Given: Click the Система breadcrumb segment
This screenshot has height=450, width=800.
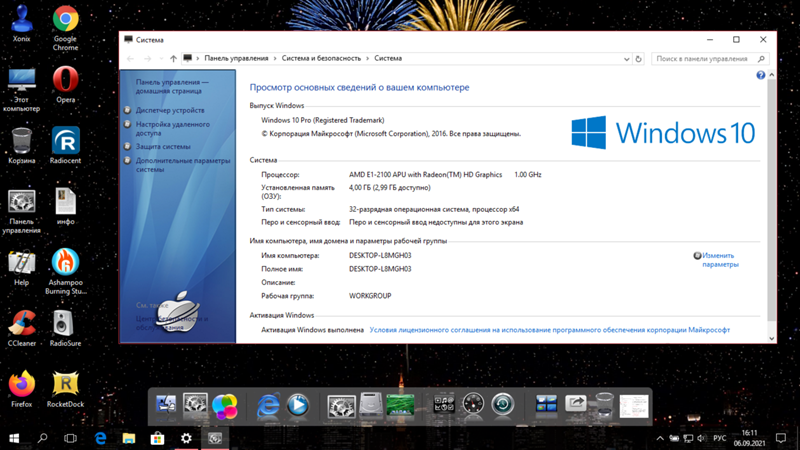Looking at the screenshot, I should [x=388, y=58].
